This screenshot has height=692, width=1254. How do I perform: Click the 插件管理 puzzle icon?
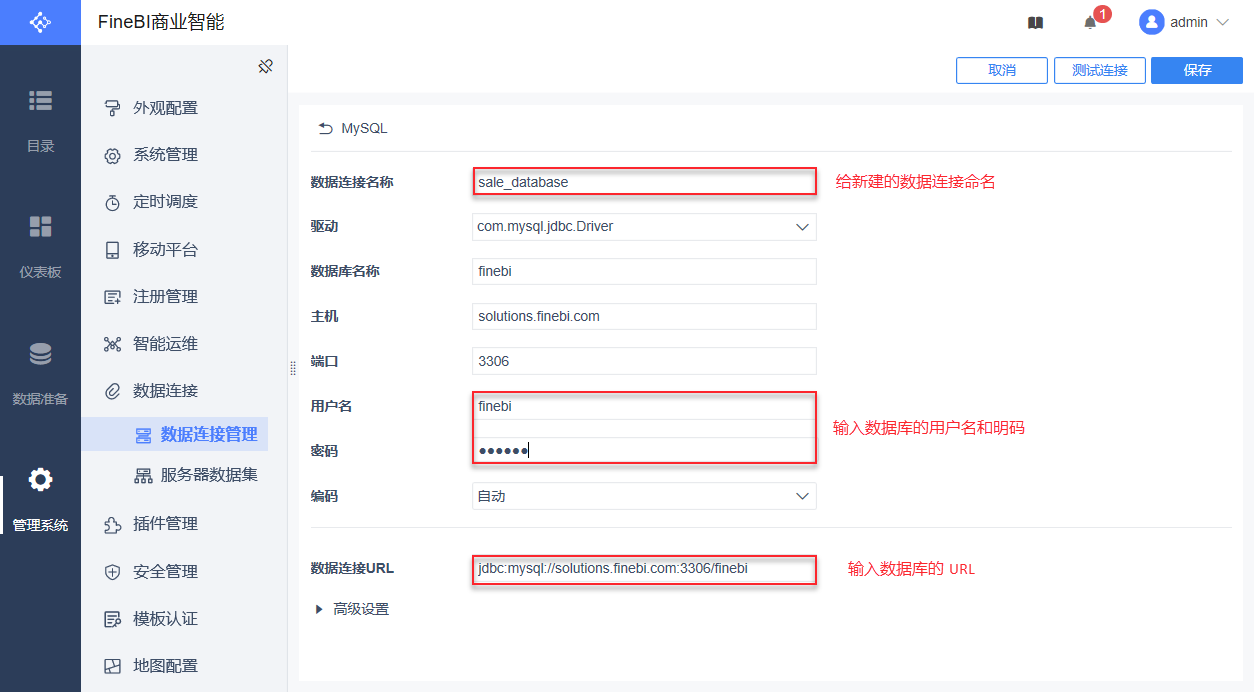point(113,524)
